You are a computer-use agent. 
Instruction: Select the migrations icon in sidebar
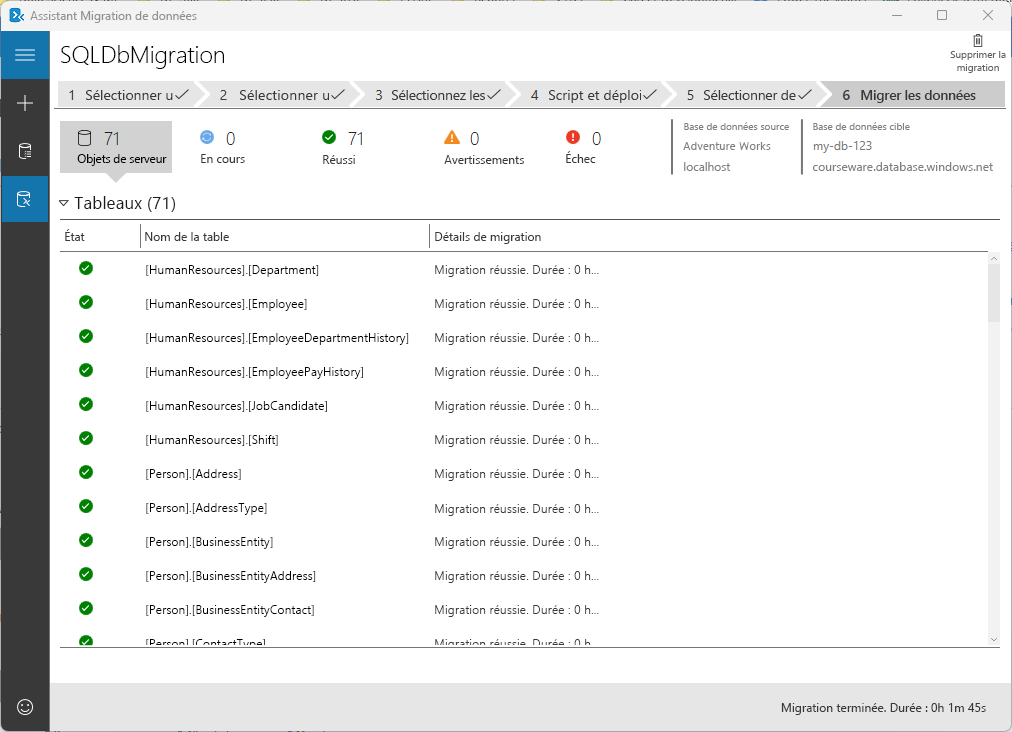point(25,199)
